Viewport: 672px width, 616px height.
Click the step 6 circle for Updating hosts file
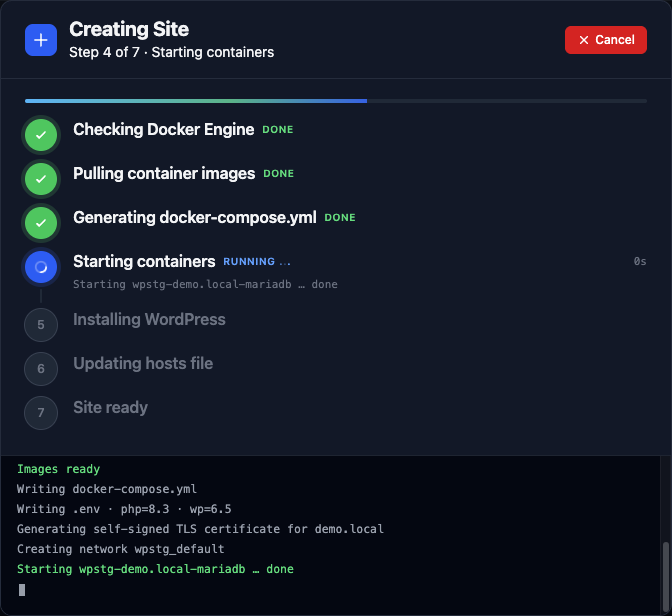click(41, 369)
